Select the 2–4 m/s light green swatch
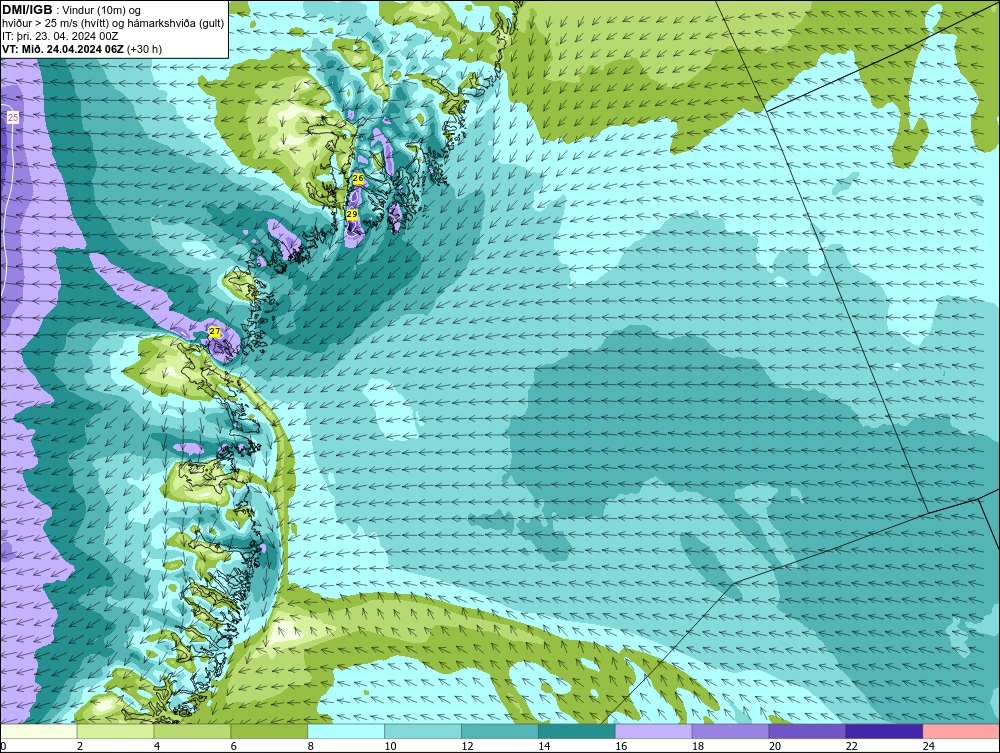Viewport: 1000px width, 753px height. pos(115,731)
